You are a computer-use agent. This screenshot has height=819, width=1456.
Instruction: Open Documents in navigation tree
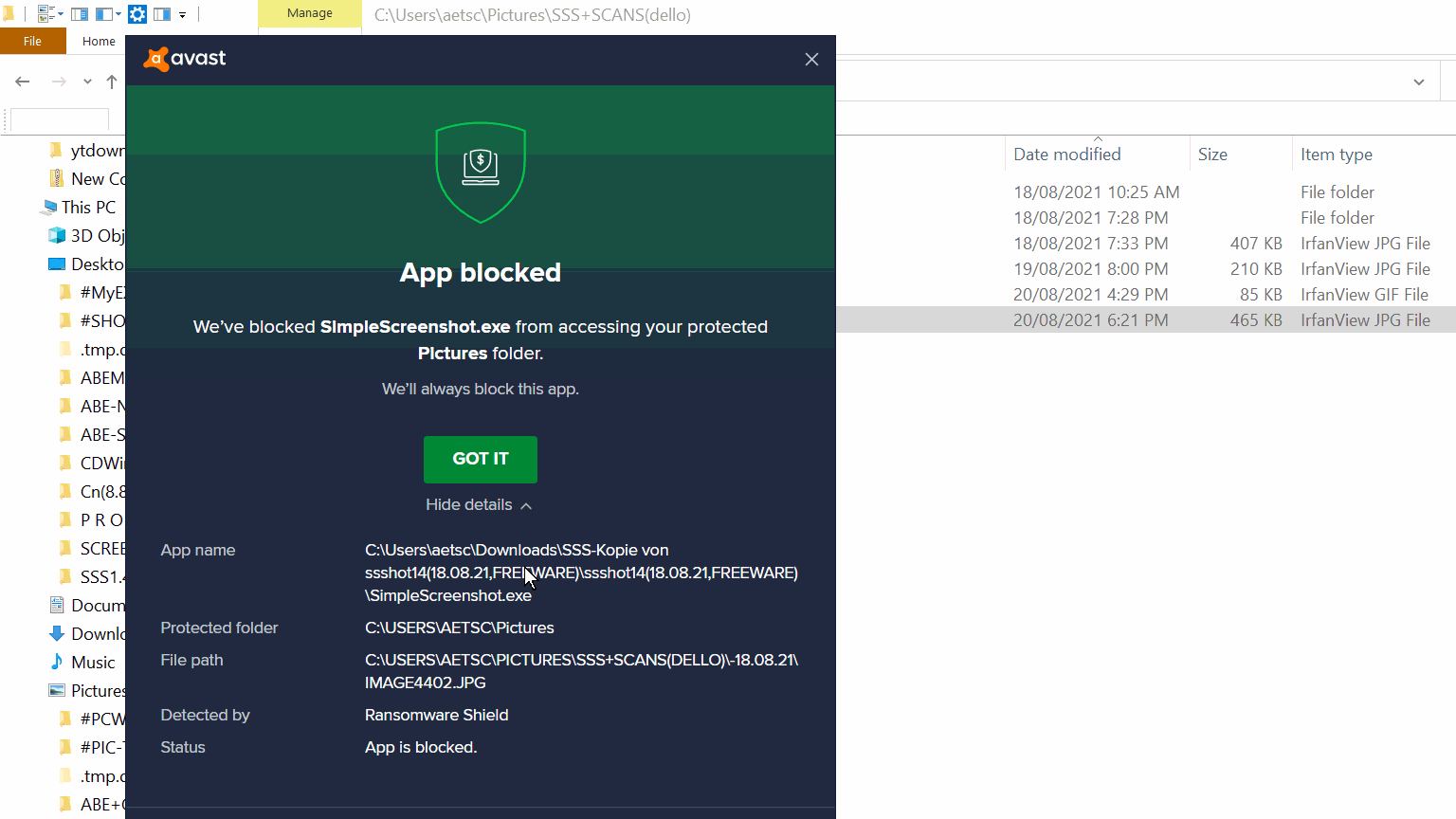point(86,606)
